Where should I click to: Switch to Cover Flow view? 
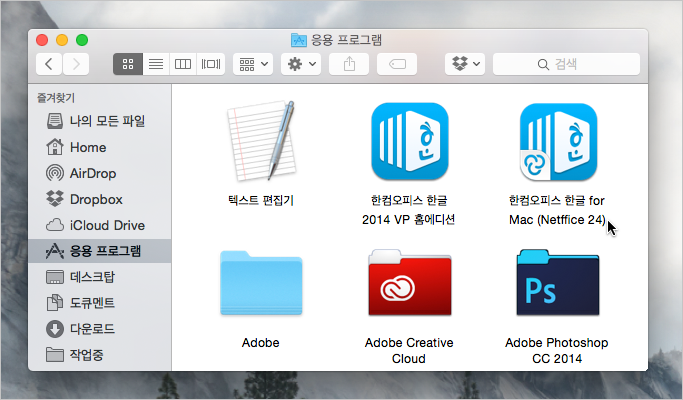[x=211, y=64]
